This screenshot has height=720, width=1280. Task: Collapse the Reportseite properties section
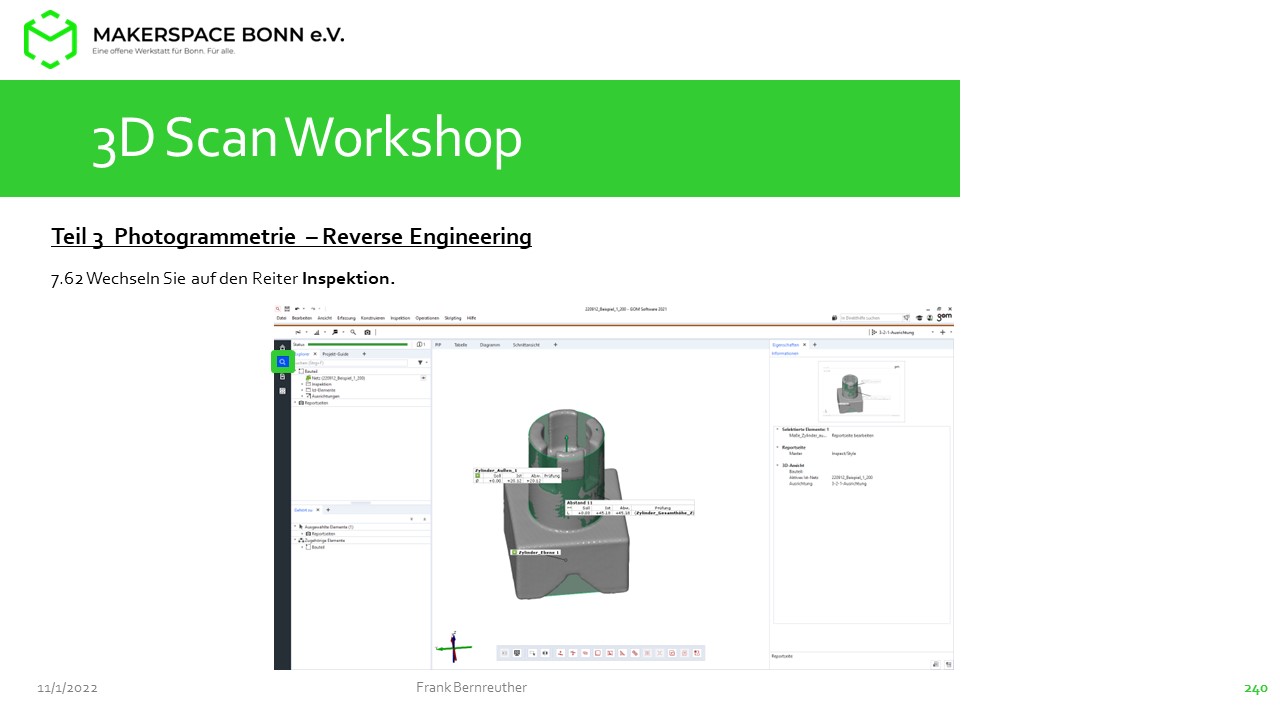[777, 447]
